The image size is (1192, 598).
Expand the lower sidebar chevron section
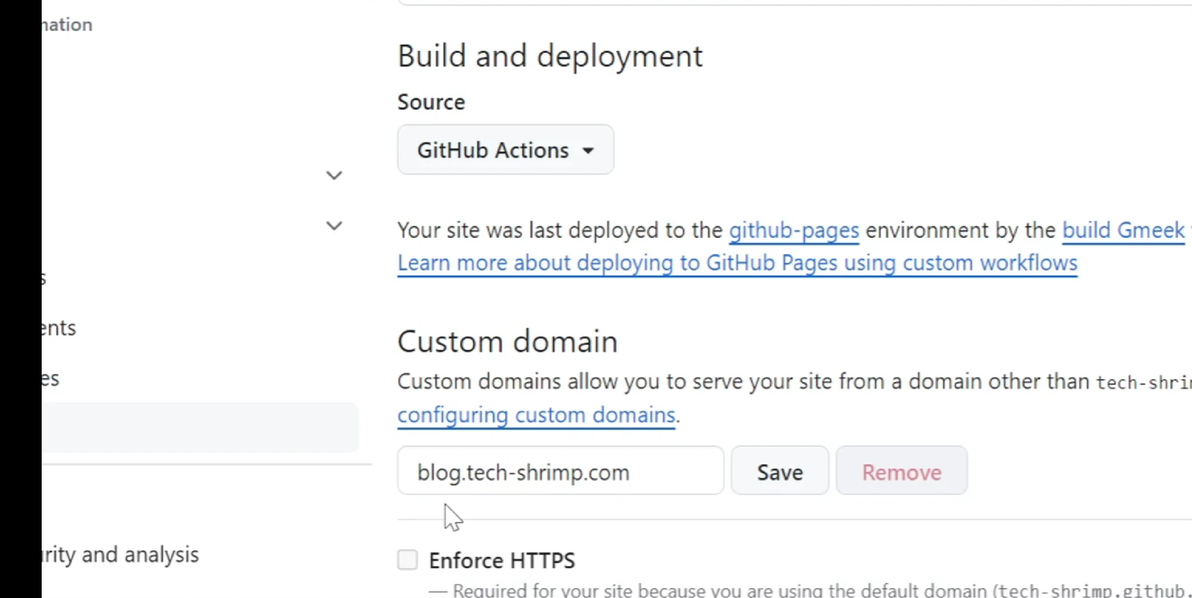[334, 226]
